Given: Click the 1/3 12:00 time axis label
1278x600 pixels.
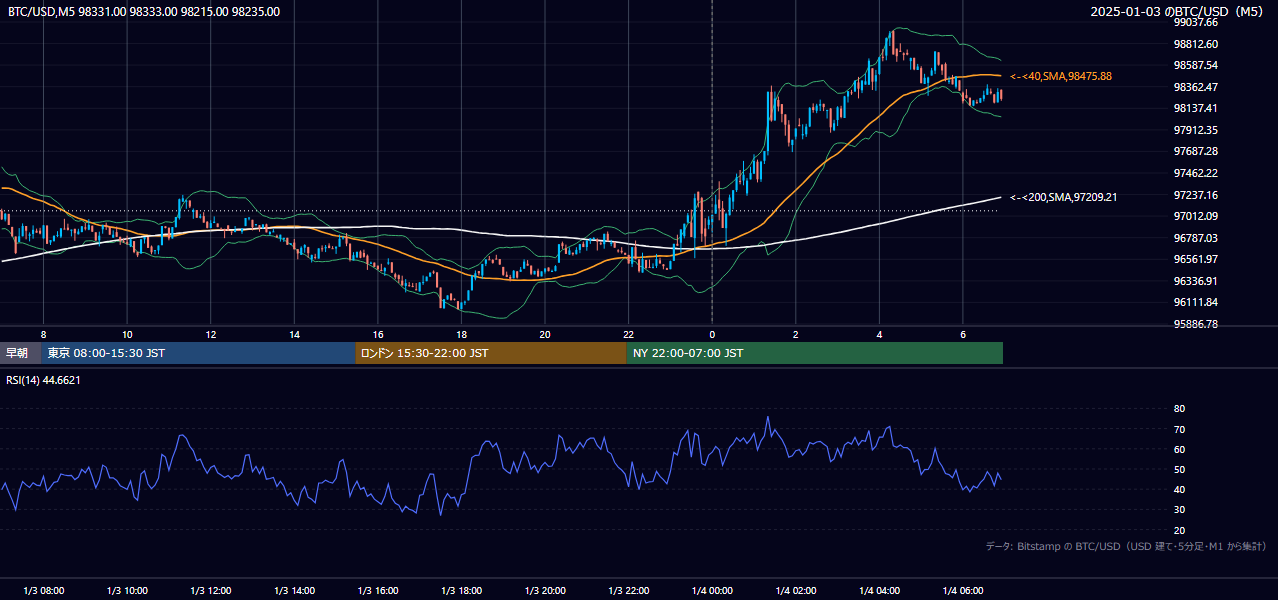Looking at the screenshot, I should (210, 591).
